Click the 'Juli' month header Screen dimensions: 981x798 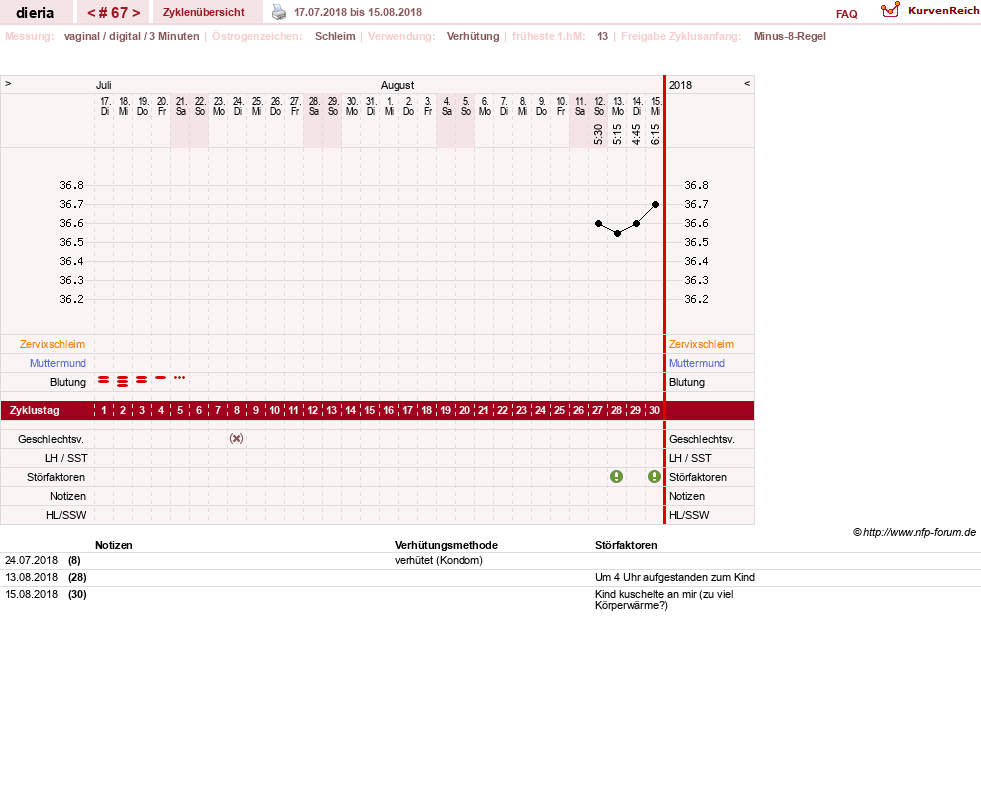(x=104, y=85)
